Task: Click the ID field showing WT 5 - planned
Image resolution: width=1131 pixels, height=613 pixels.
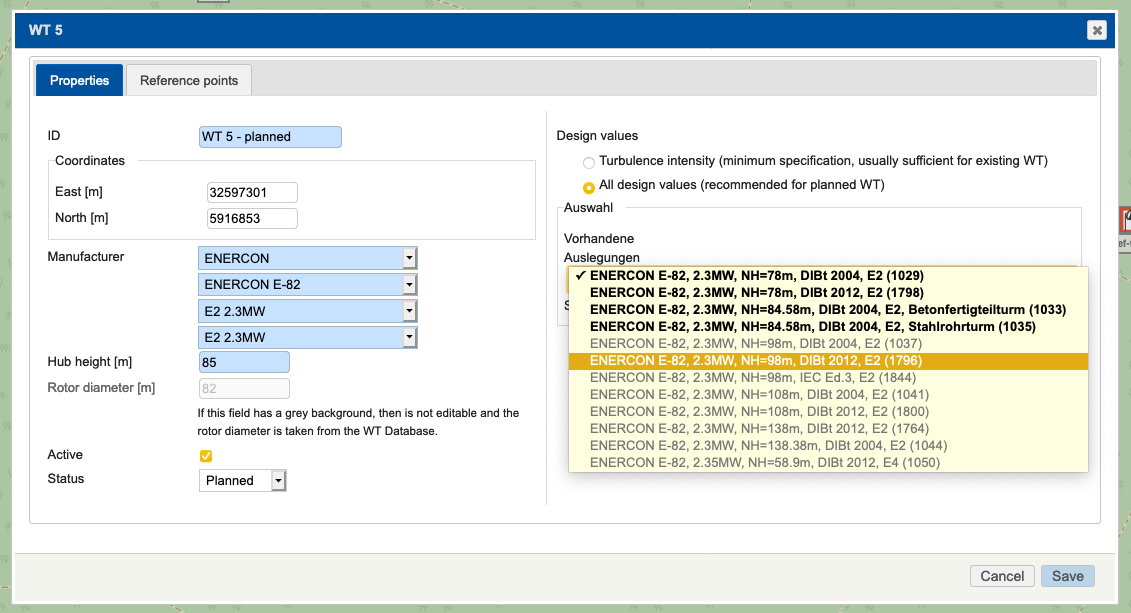Action: click(x=270, y=136)
